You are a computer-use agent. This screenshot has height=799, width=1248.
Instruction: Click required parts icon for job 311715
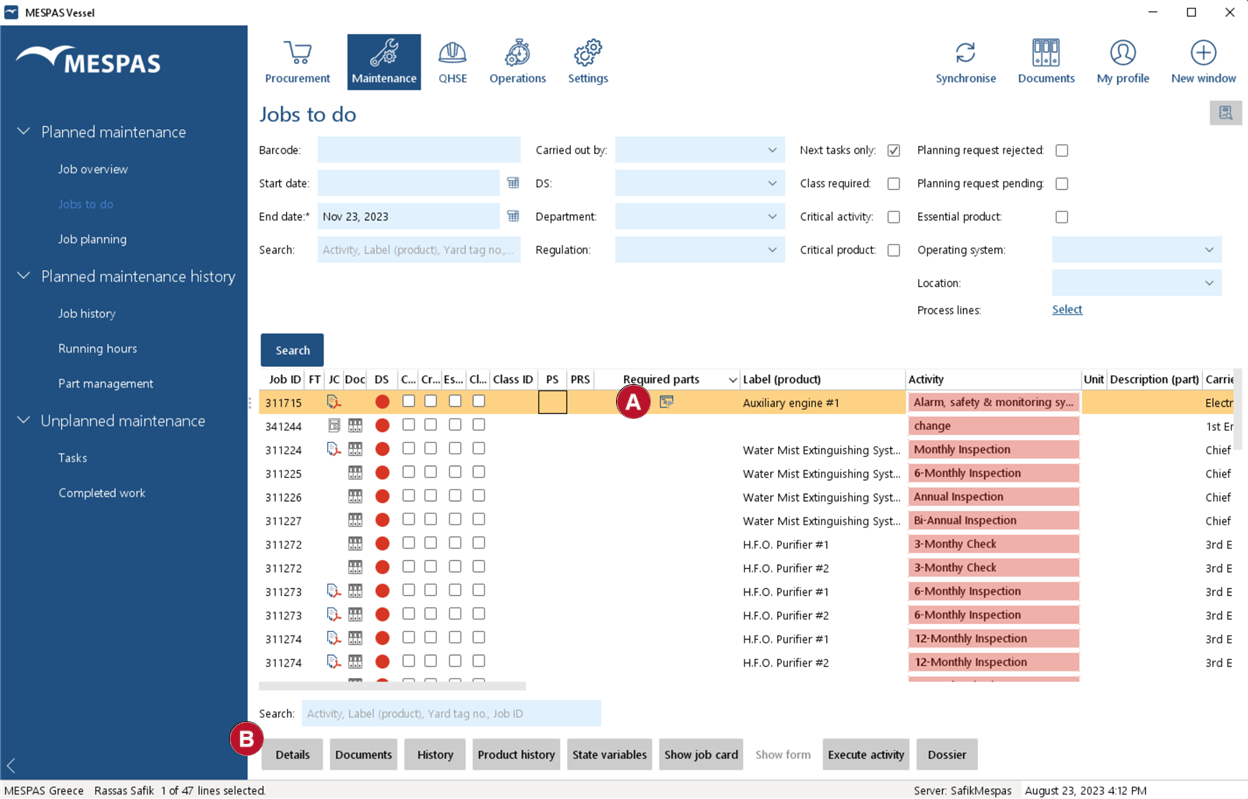point(666,402)
